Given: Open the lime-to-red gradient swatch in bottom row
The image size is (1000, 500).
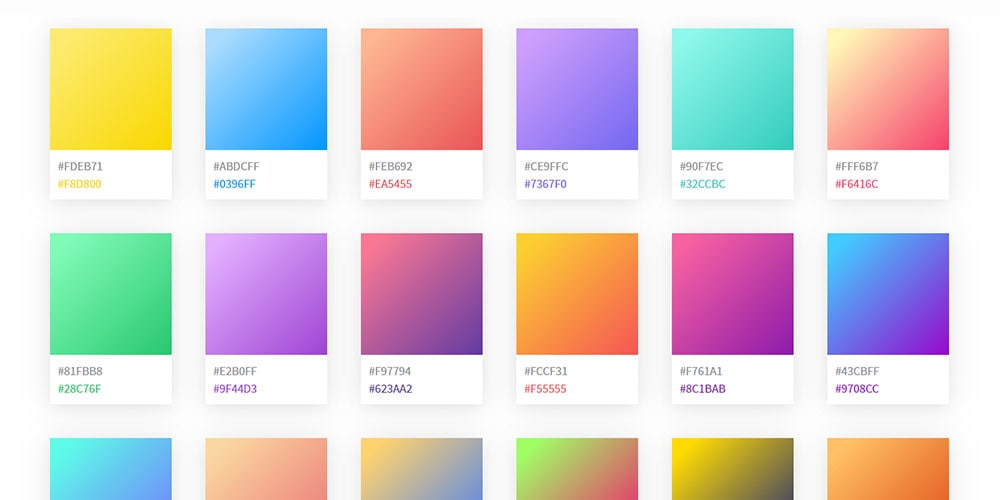Looking at the screenshot, I should tap(577, 469).
